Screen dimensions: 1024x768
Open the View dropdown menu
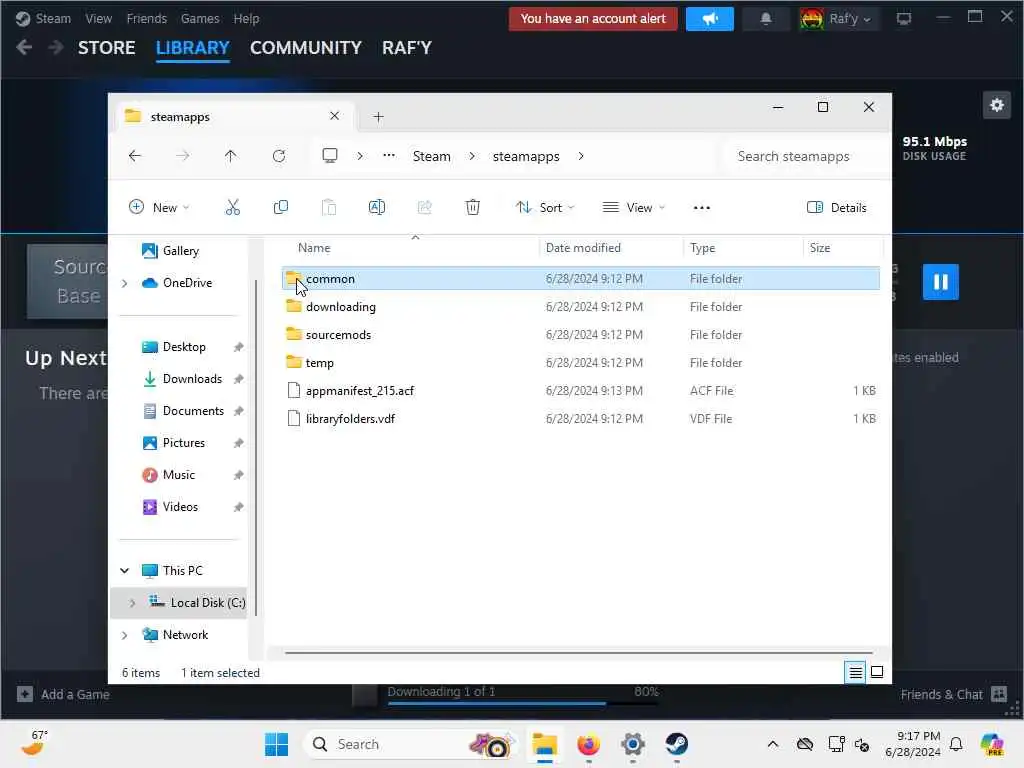[x=633, y=208]
